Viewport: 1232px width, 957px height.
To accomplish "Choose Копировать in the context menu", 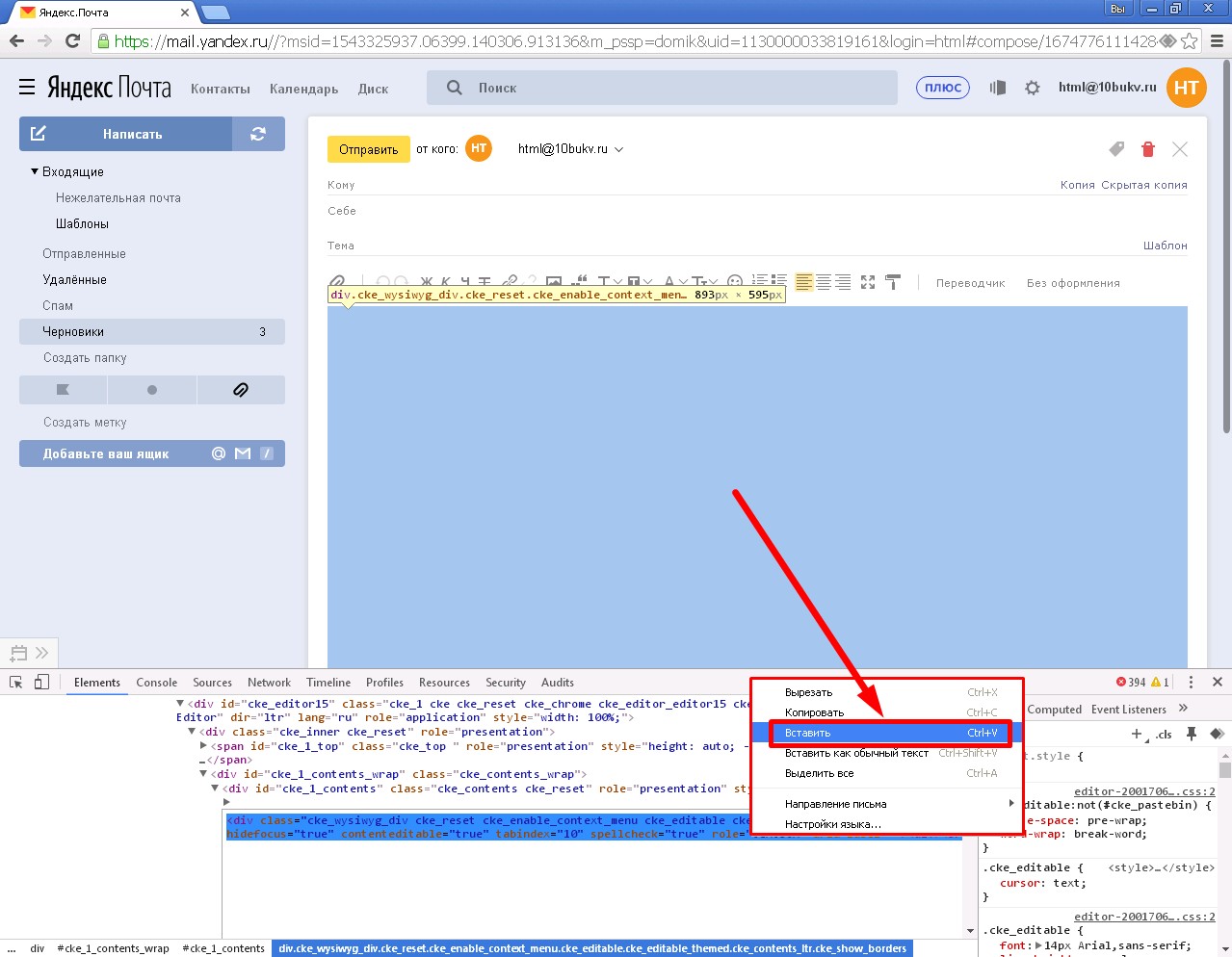I will click(x=814, y=712).
